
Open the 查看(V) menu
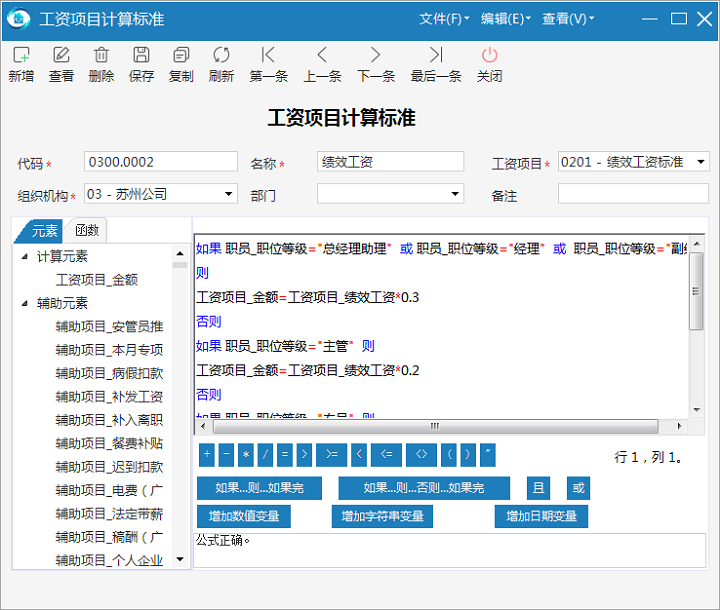(568, 19)
